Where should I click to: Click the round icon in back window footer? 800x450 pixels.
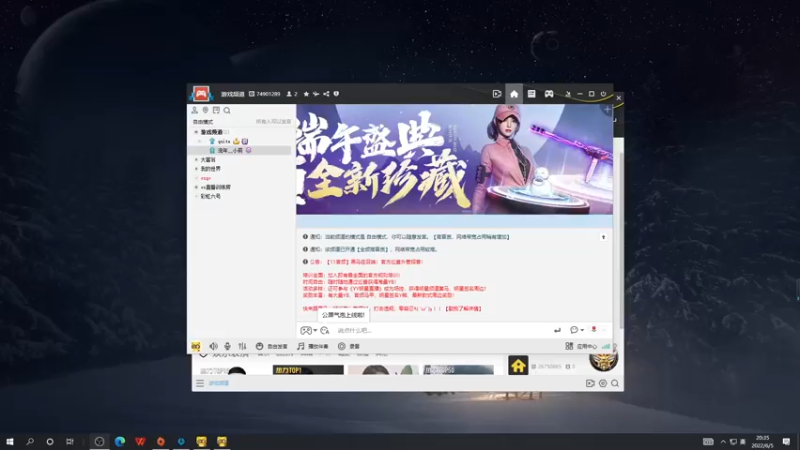coord(603,383)
